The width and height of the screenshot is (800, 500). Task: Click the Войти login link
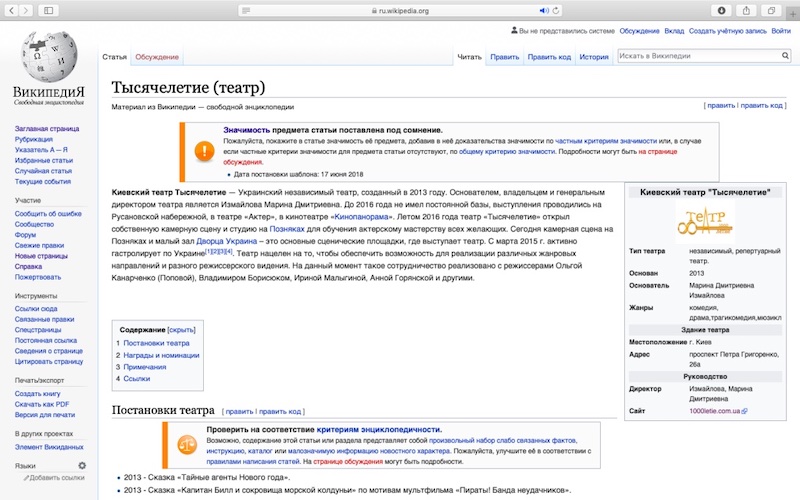(x=781, y=31)
